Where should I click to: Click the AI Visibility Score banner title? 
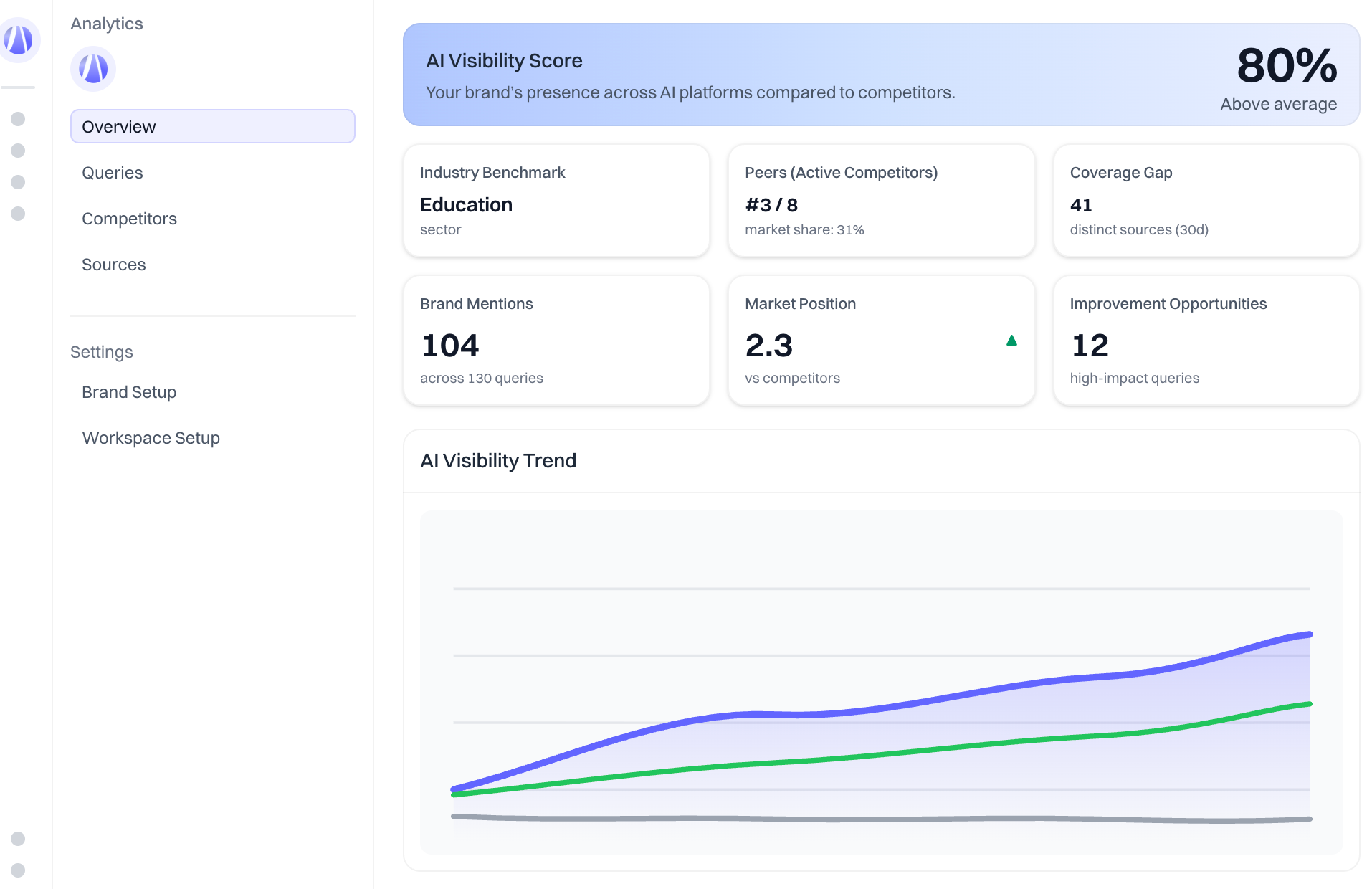[x=504, y=61]
